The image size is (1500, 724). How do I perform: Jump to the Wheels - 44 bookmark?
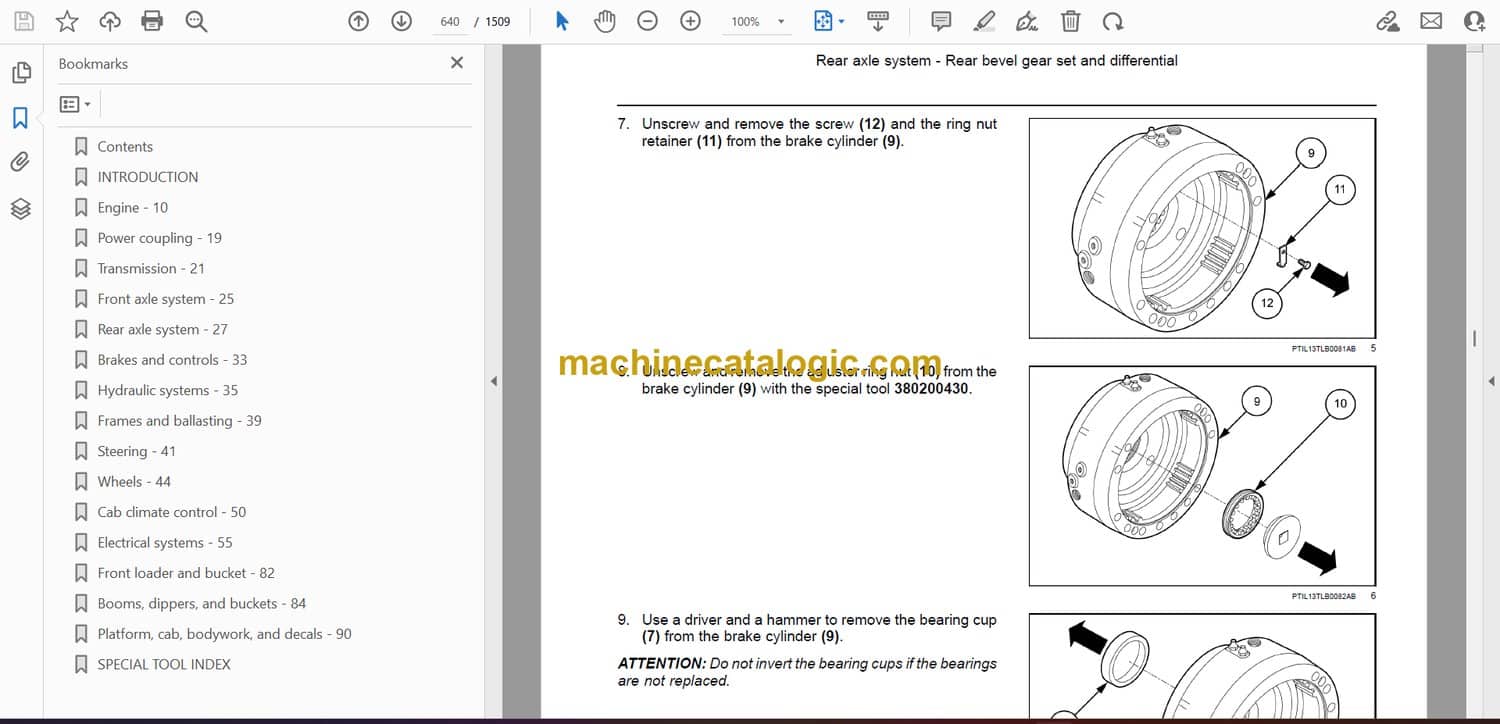[134, 482]
